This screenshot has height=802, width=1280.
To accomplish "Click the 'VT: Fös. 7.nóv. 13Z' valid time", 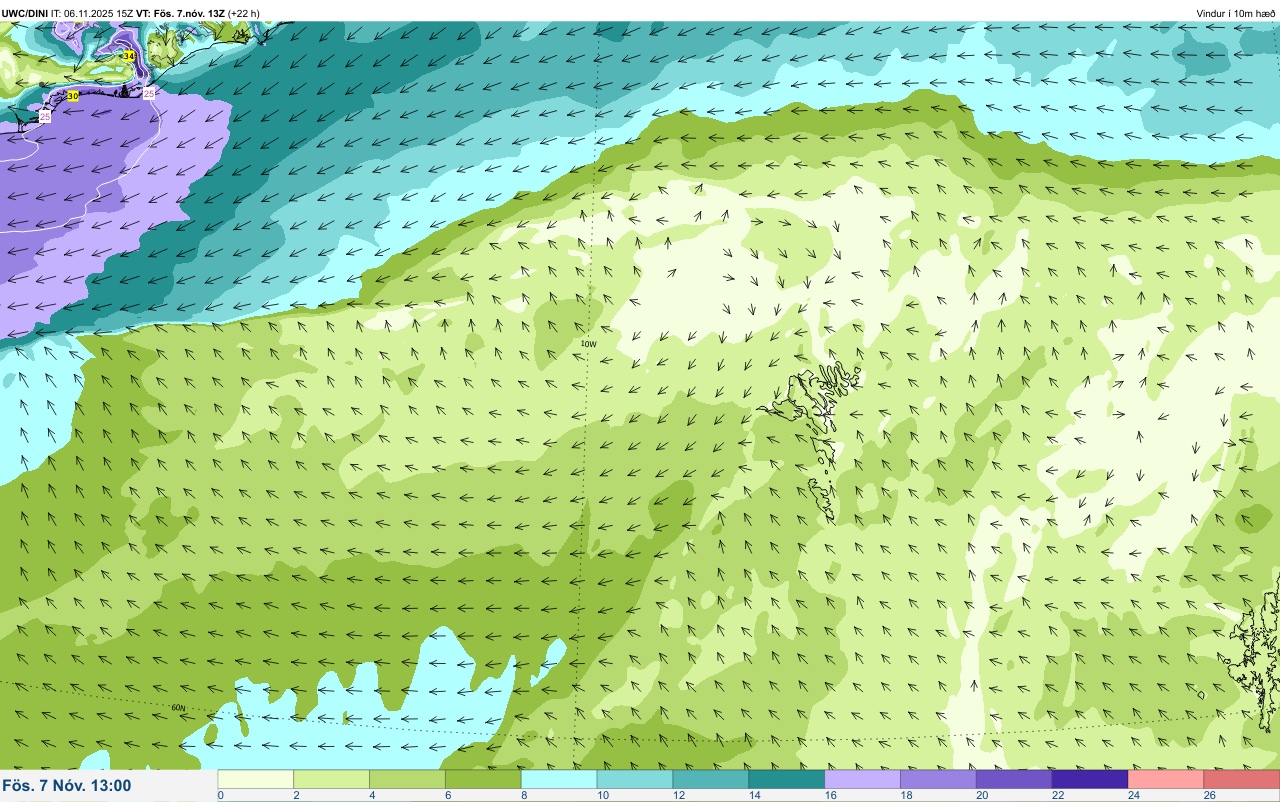I will pos(180,13).
